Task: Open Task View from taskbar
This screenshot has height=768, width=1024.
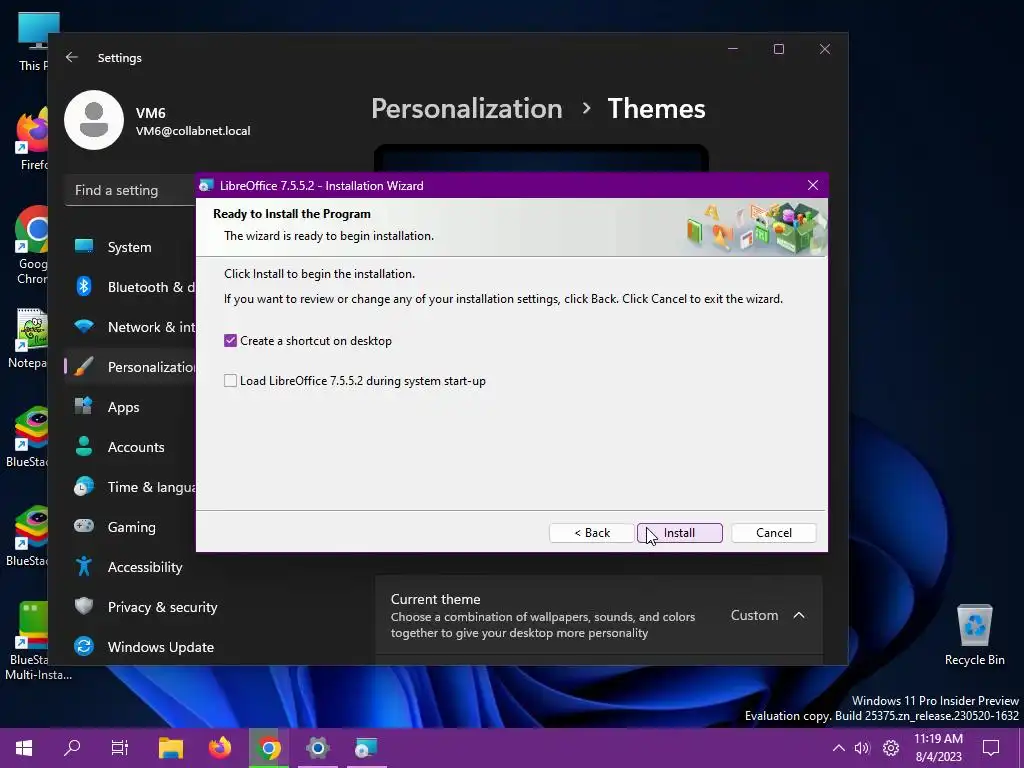Action: 120,748
